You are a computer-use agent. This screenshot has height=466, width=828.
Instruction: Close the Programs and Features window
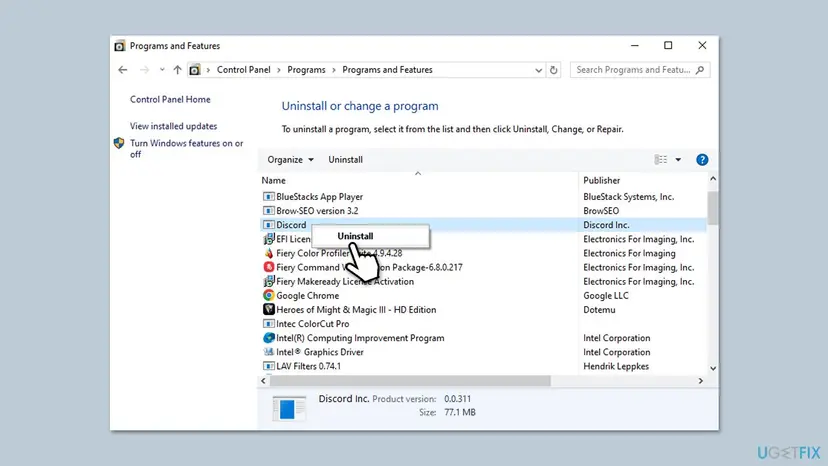point(702,45)
